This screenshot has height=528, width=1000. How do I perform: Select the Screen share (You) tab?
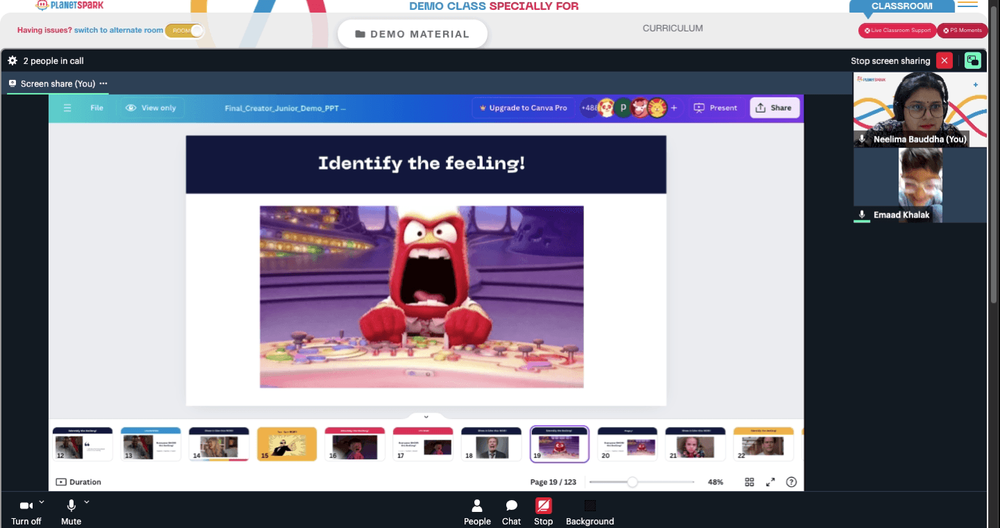click(57, 84)
